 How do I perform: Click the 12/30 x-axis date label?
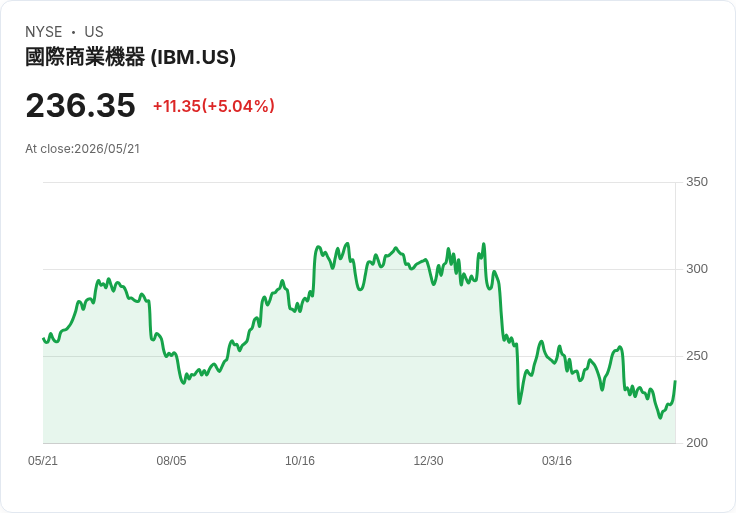pos(428,460)
